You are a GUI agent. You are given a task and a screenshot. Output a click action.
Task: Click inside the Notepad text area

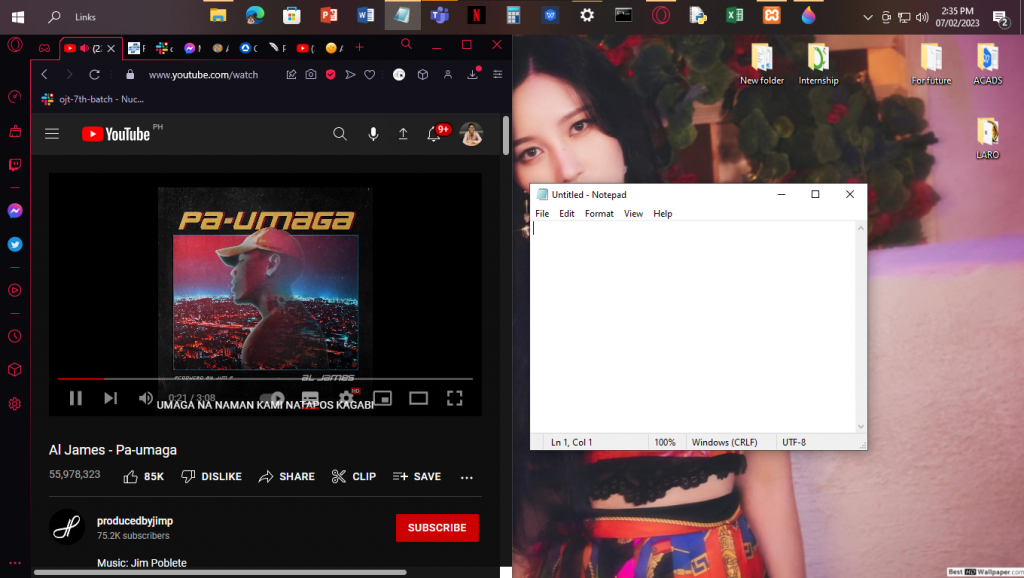(694, 327)
